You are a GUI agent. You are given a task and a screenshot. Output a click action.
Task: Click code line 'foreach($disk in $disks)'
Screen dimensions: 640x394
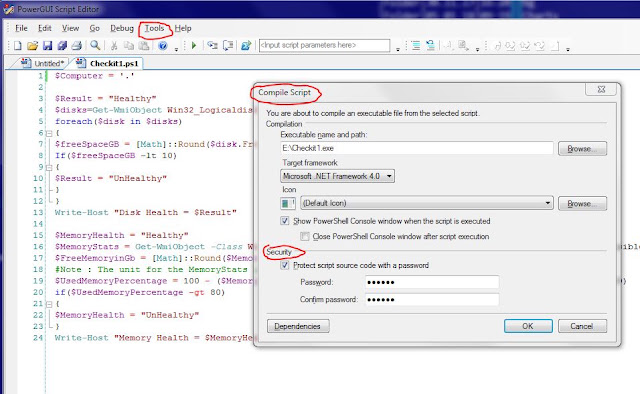tap(118, 121)
